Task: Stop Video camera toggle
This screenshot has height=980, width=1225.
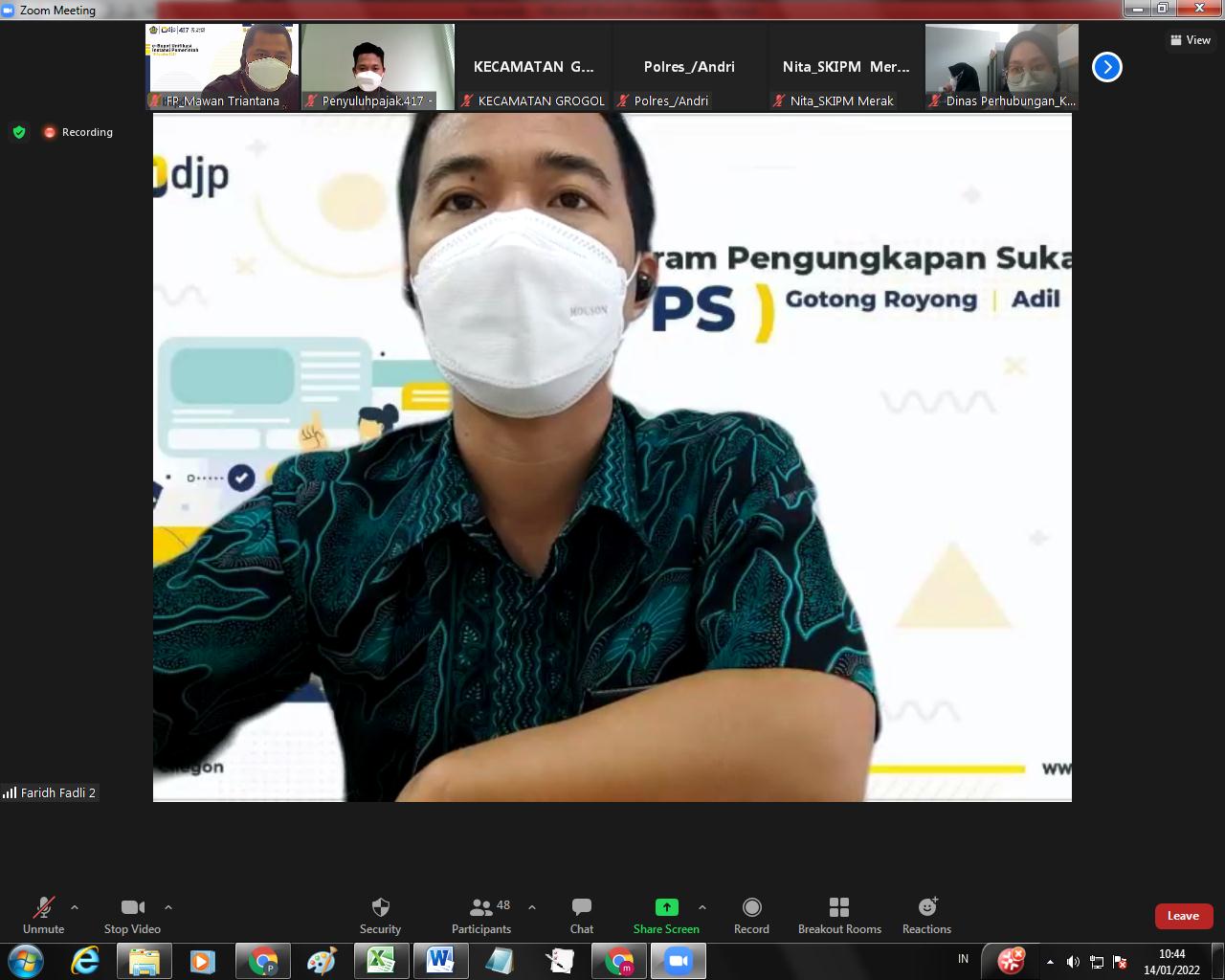Action: click(x=132, y=908)
